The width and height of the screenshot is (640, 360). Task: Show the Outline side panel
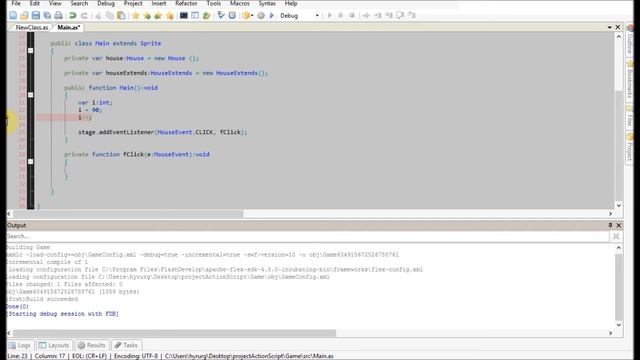630,40
